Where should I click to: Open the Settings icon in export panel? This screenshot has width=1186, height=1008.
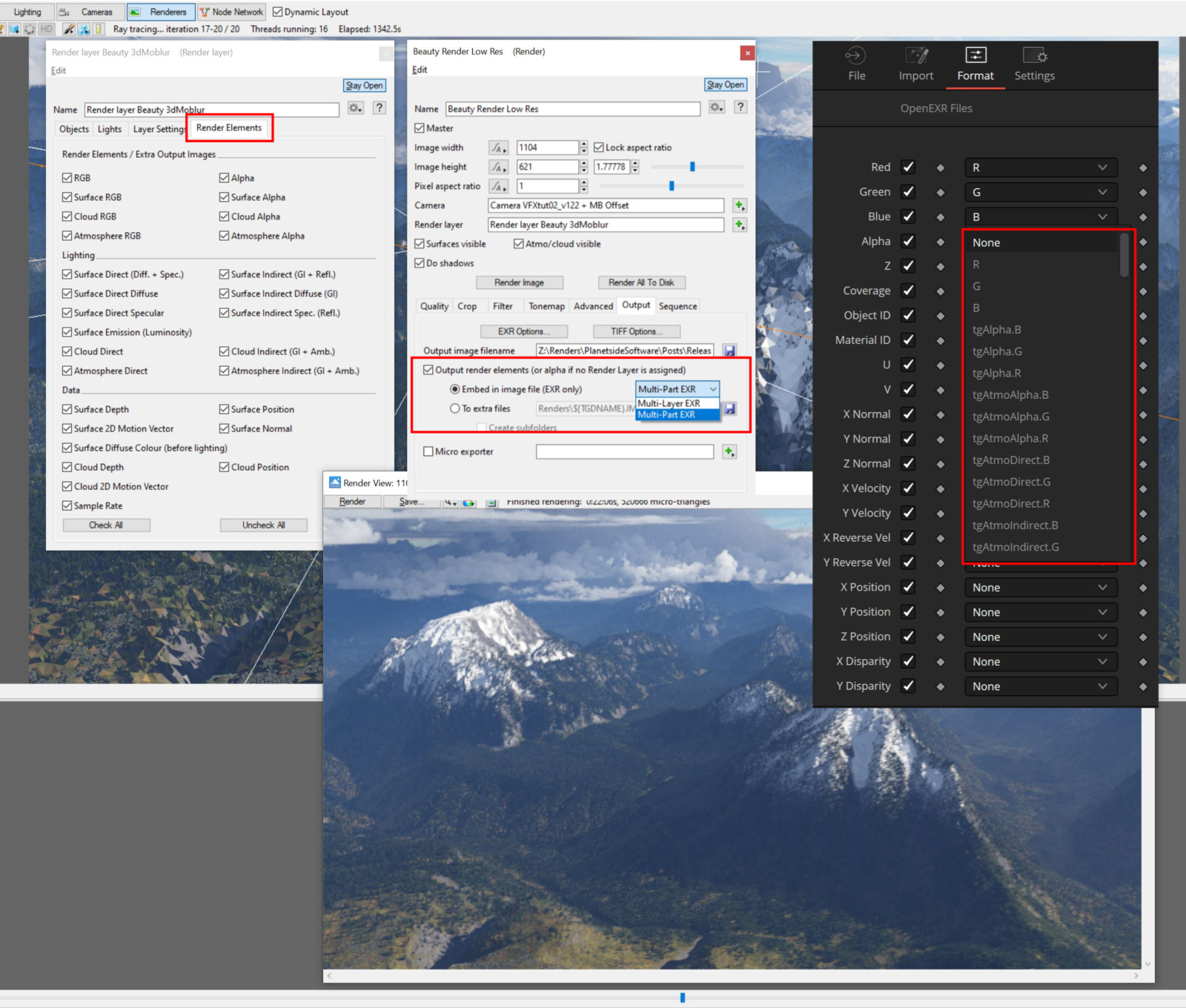click(x=1034, y=56)
